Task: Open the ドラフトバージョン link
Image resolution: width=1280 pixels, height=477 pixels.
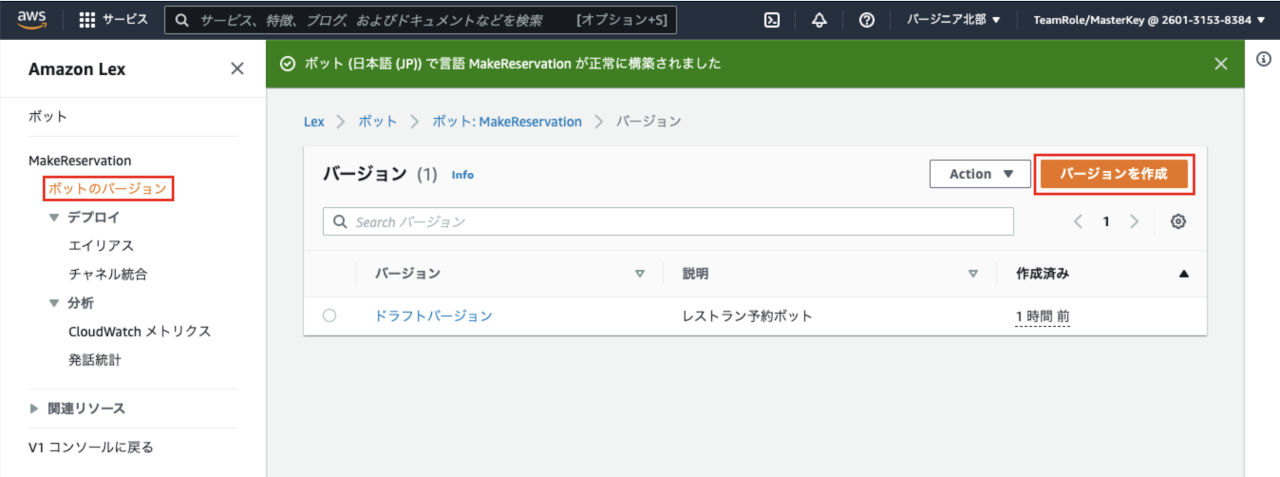Action: click(434, 316)
